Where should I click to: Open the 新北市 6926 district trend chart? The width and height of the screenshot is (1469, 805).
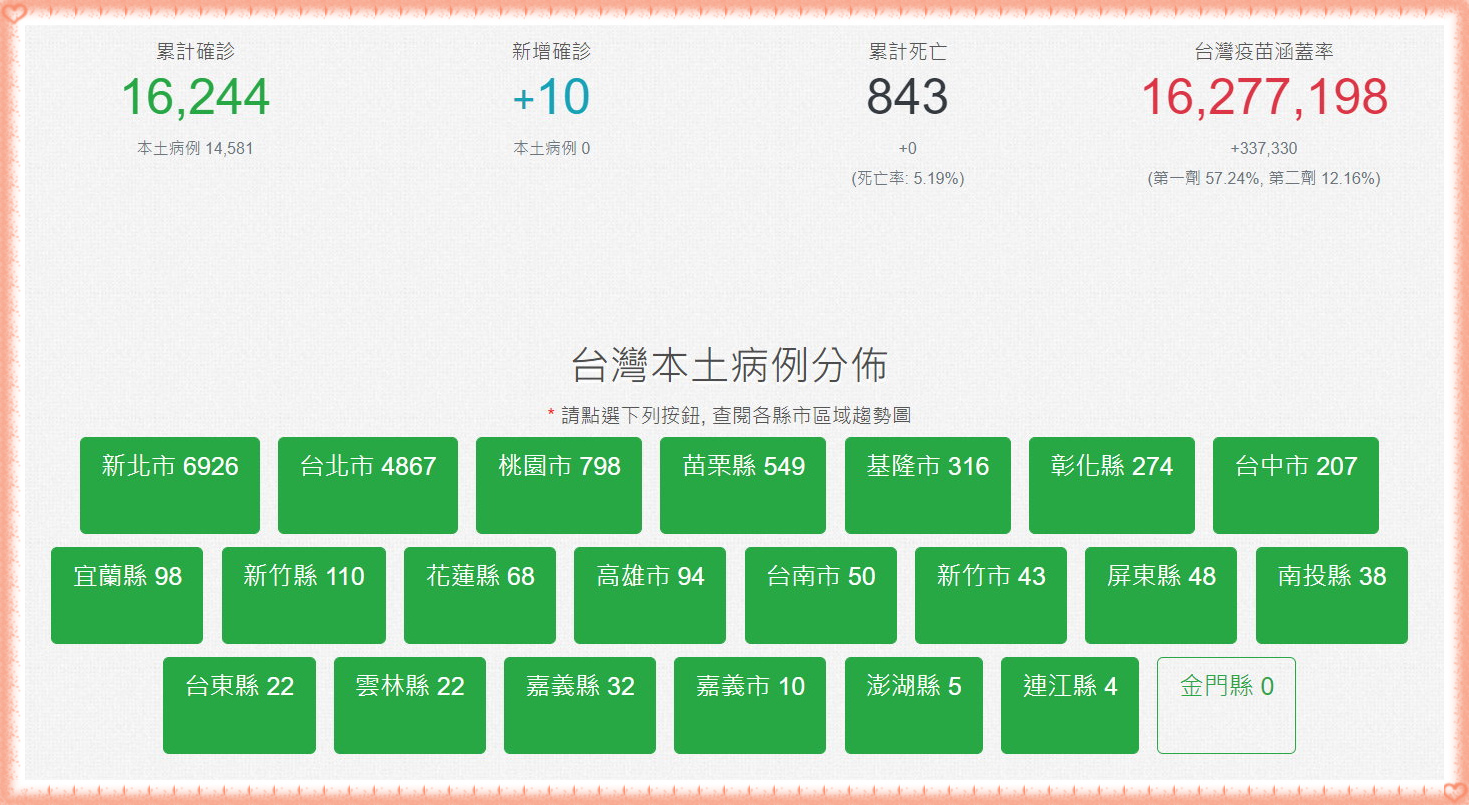point(170,485)
